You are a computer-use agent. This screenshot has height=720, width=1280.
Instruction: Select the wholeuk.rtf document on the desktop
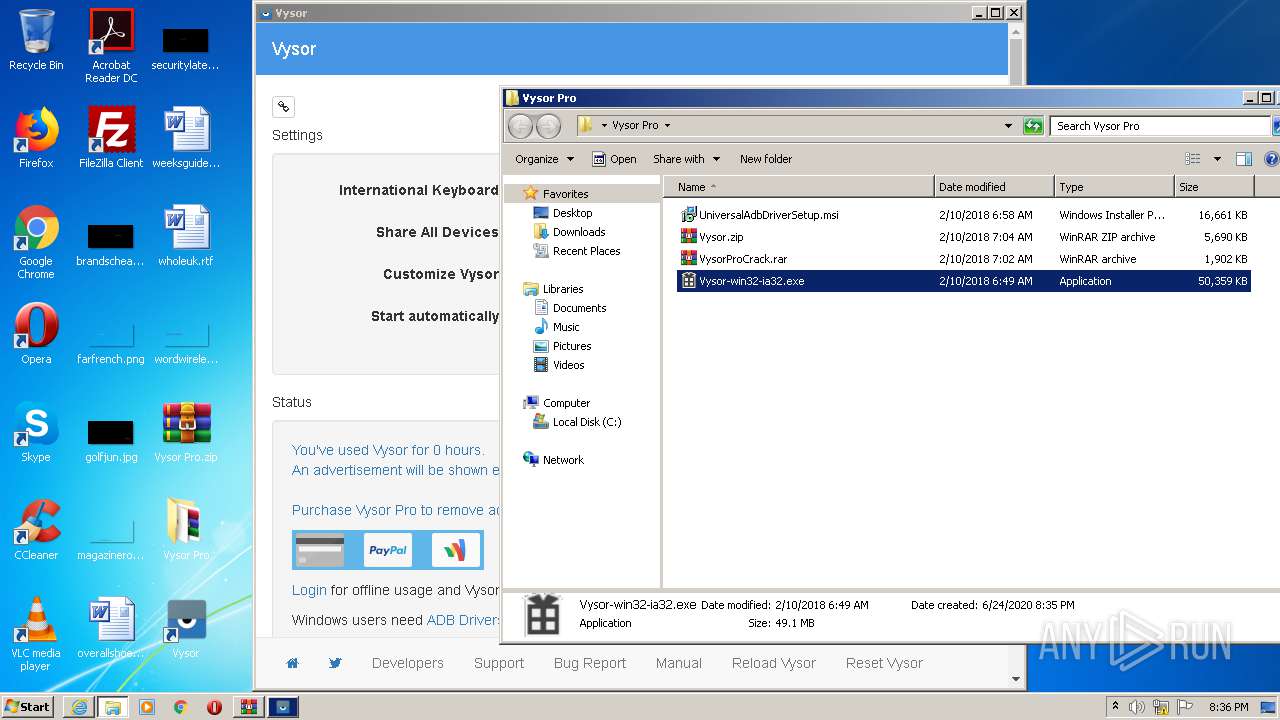pyautogui.click(x=186, y=236)
